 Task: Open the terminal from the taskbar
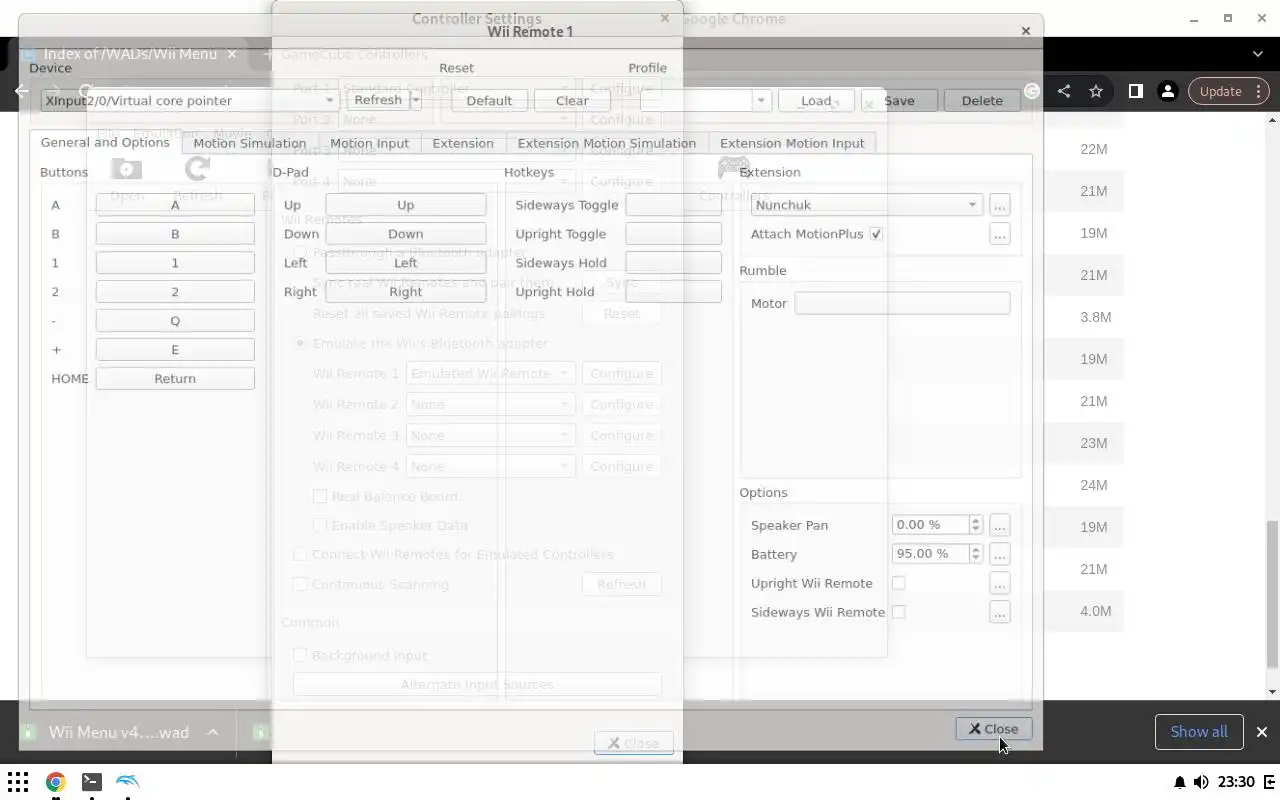coord(91,782)
